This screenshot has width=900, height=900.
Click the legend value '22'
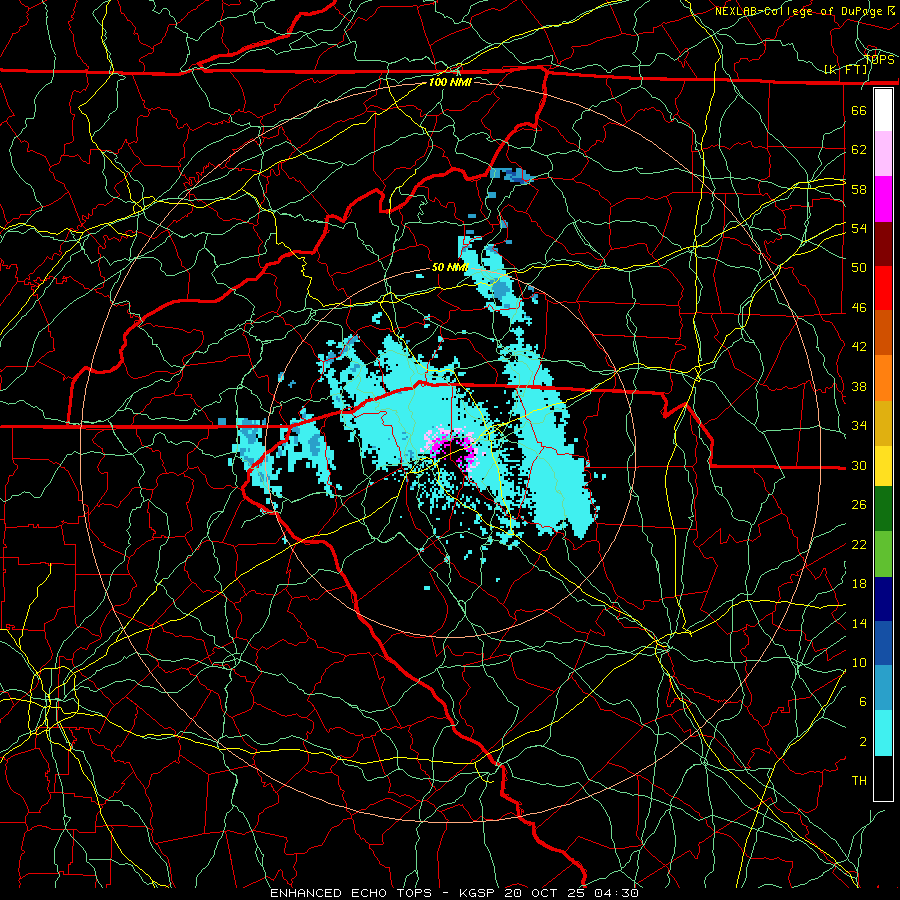pos(859,545)
